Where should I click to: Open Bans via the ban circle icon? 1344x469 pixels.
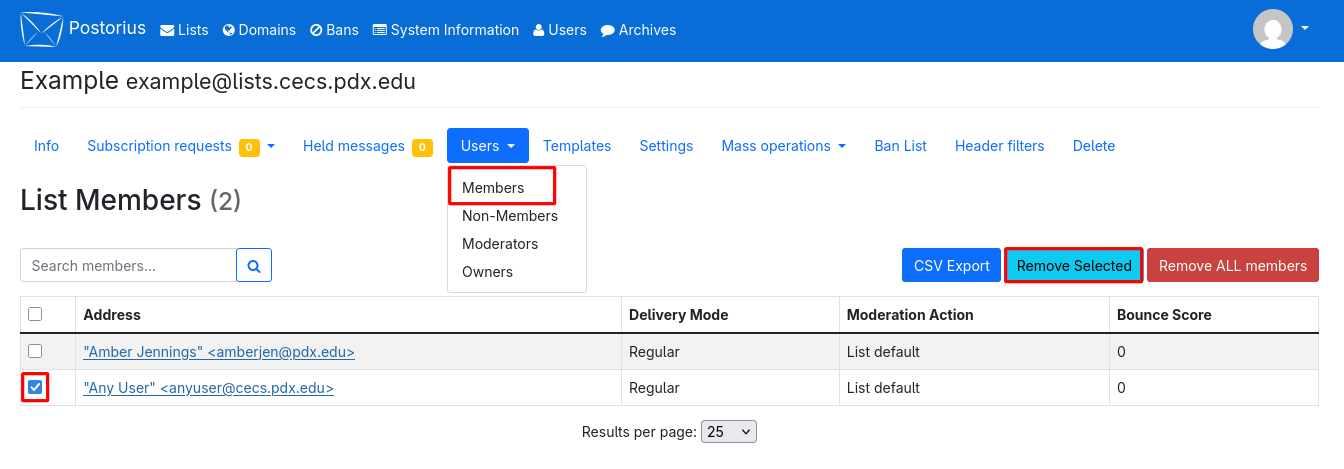pos(316,30)
